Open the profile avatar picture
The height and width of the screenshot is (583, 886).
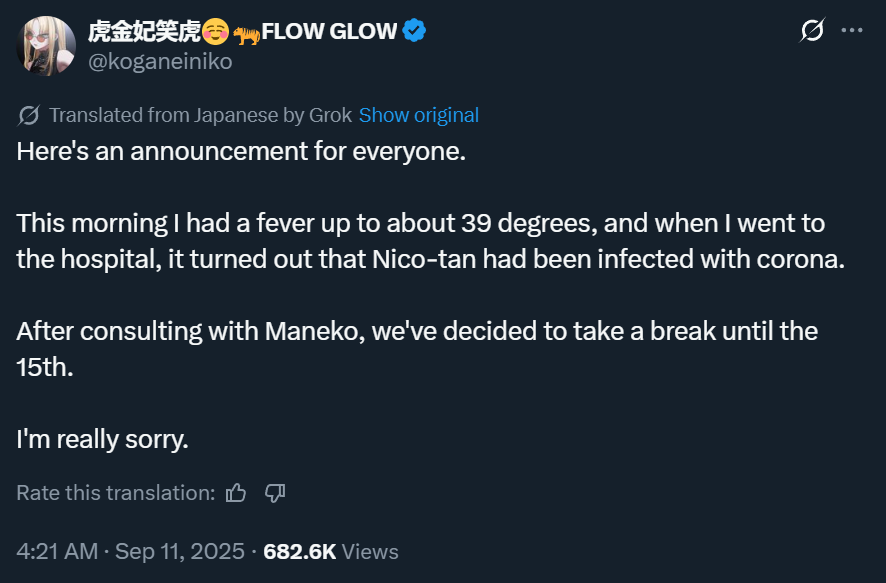pos(45,46)
